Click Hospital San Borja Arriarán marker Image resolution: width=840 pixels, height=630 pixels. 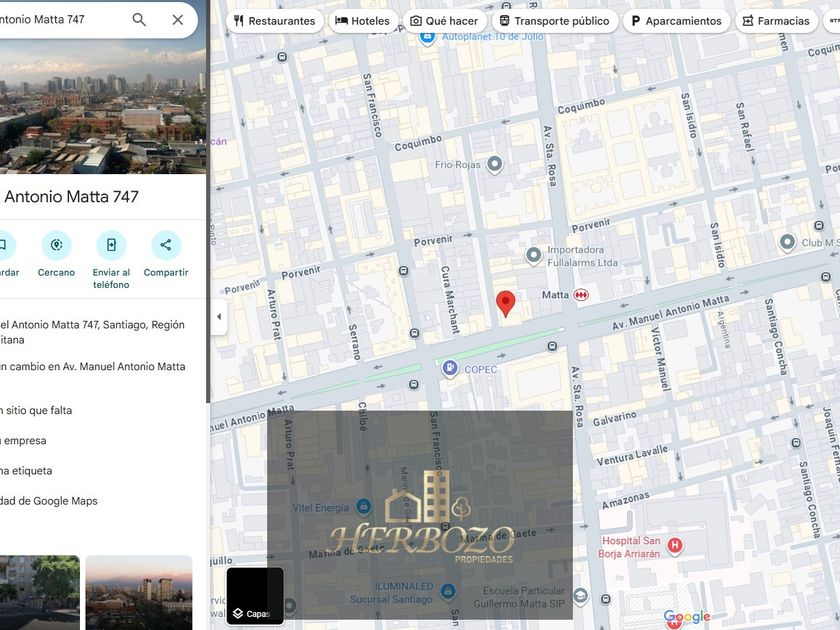pyautogui.click(x=674, y=546)
